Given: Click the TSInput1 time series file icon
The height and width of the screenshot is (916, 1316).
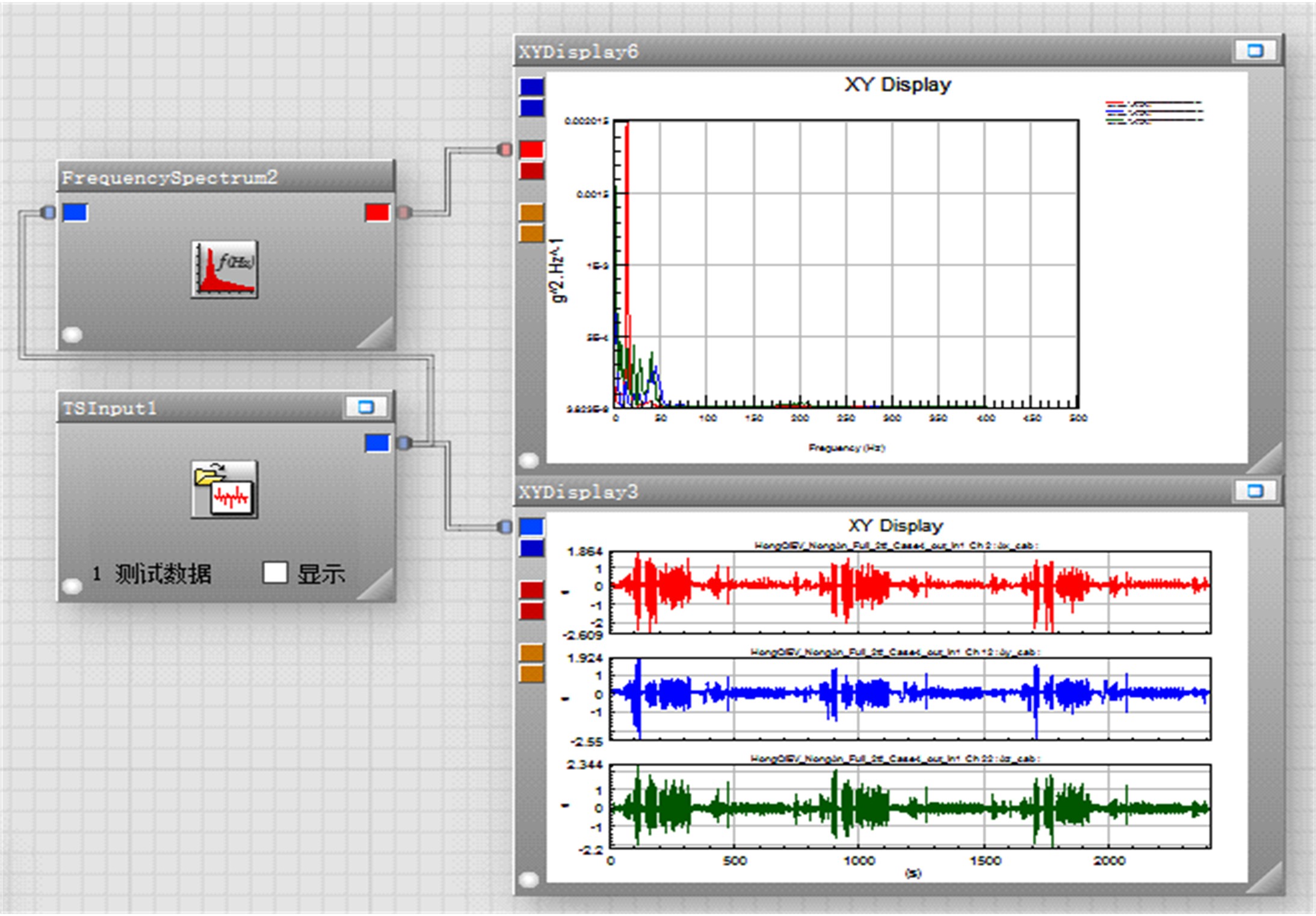Looking at the screenshot, I should 224,489.
